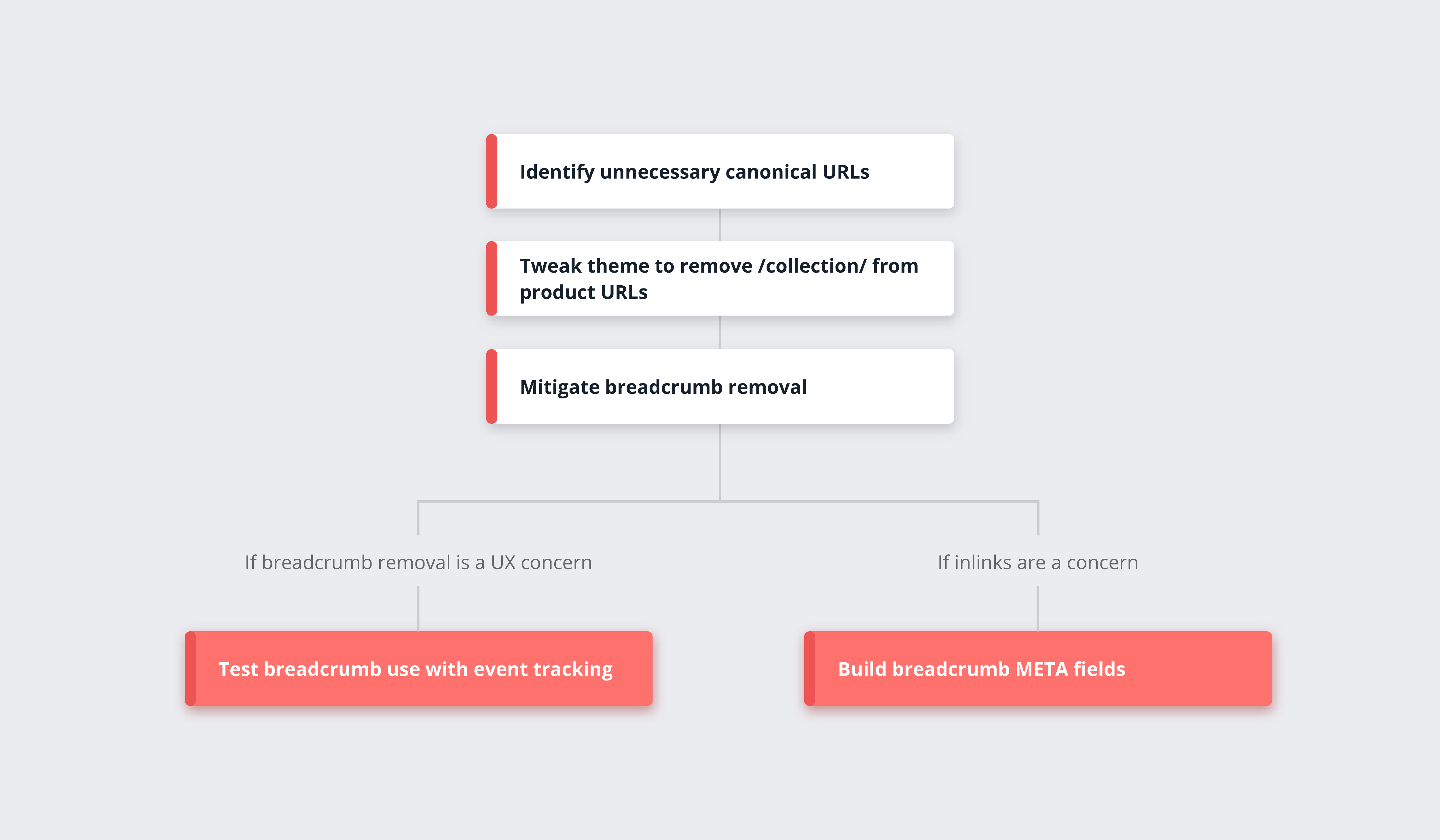Viewport: 1440px width, 840px height.
Task: Select the 'Identify unnecessary canonical URLs' box
Action: (720, 172)
